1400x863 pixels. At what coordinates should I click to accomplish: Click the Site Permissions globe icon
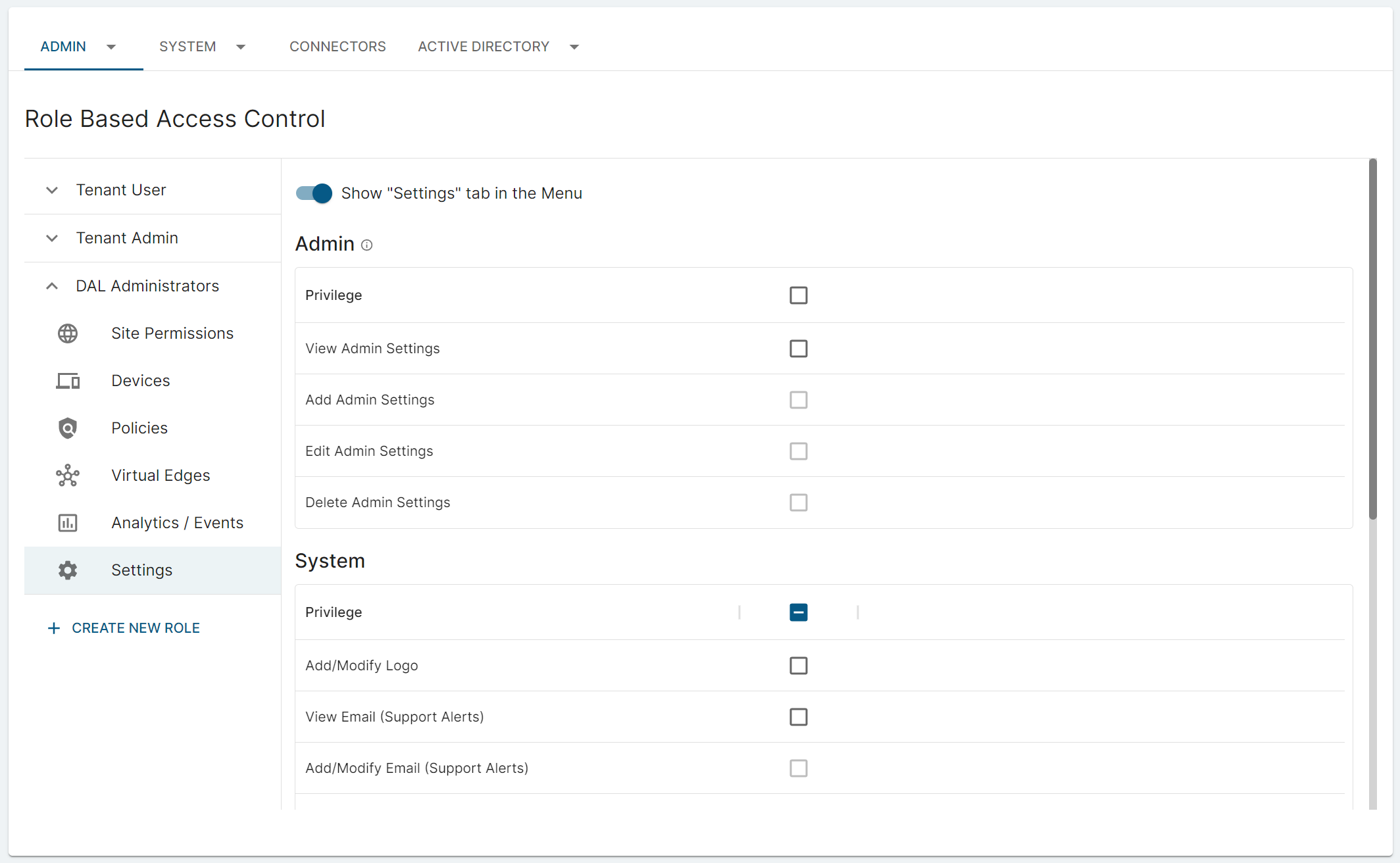[x=68, y=333]
